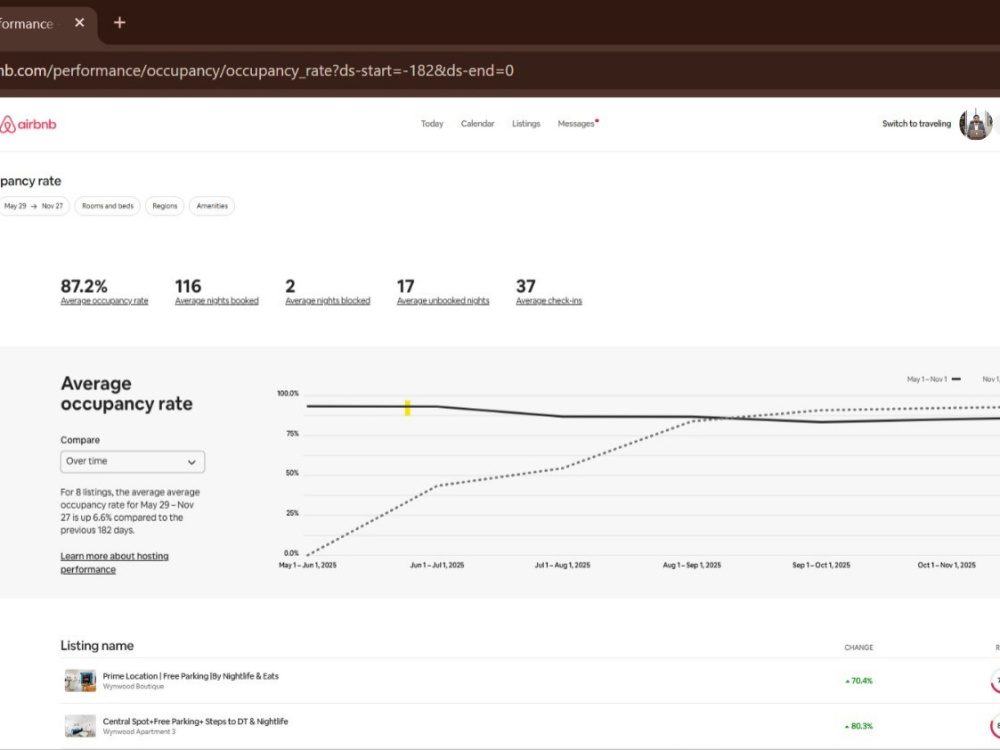Image resolution: width=1000 pixels, height=750 pixels.
Task: Open the Today menu item
Action: [432, 124]
